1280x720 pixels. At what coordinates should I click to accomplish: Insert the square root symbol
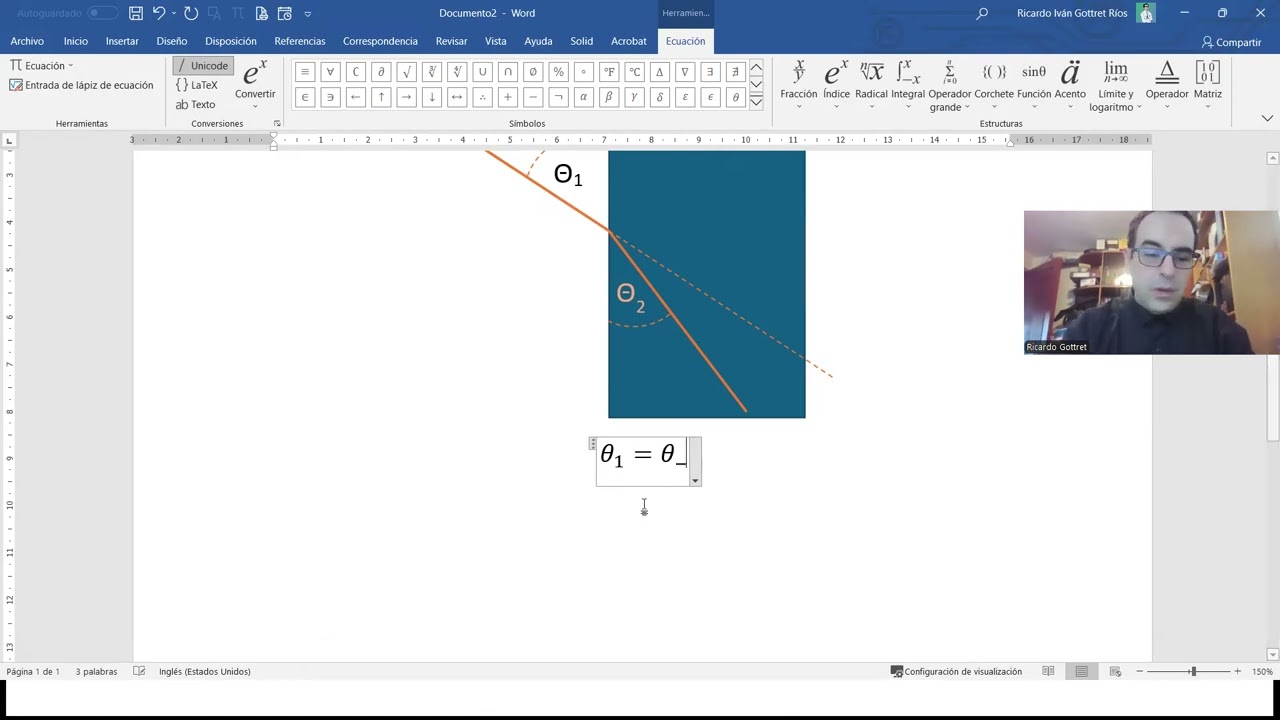tap(406, 72)
